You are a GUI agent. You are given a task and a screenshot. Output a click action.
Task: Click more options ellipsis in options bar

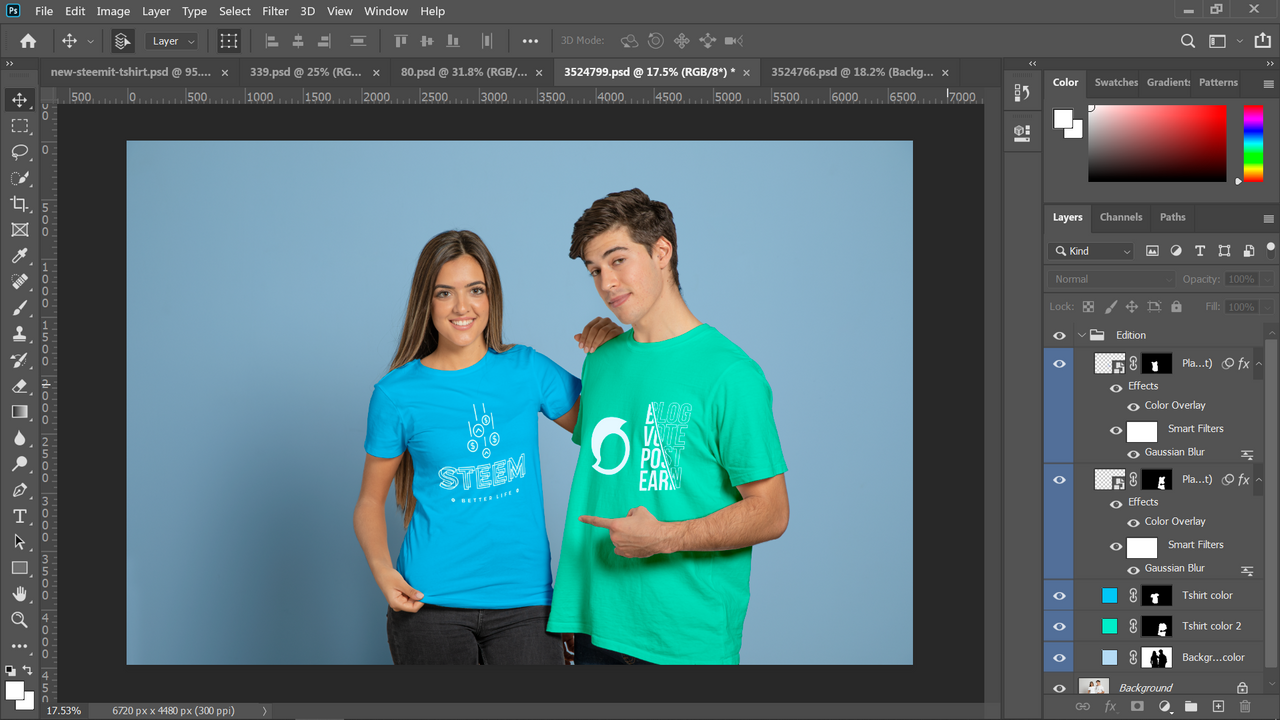click(x=530, y=41)
